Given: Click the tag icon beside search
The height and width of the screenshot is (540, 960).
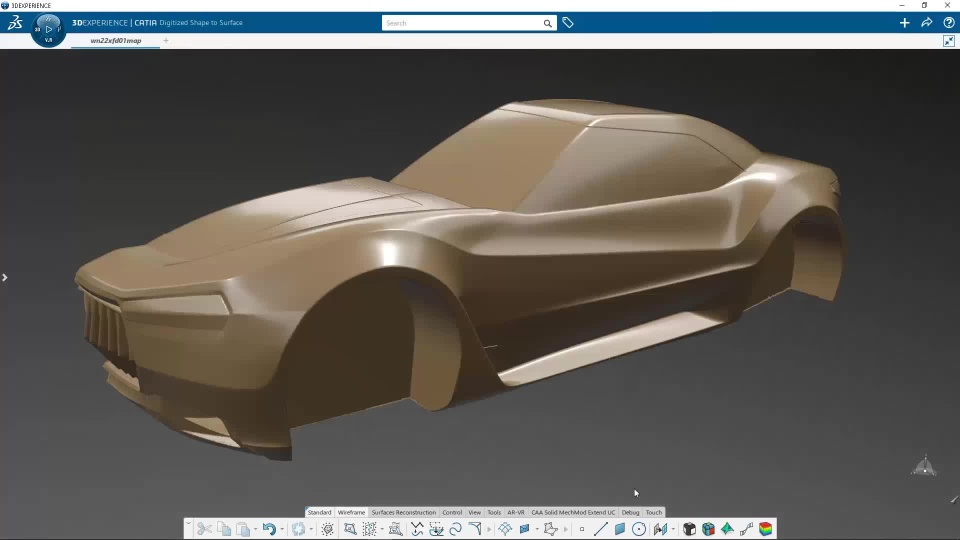Looking at the screenshot, I should [568, 23].
